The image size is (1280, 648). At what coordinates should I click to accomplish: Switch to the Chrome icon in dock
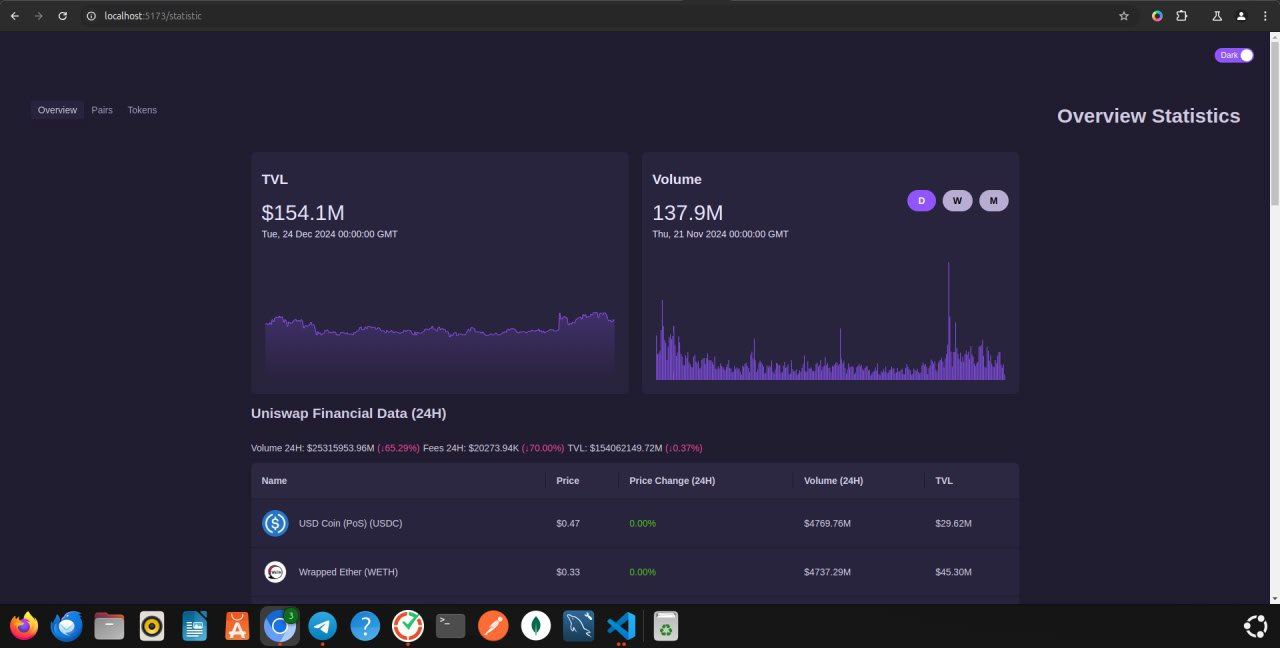(x=280, y=627)
